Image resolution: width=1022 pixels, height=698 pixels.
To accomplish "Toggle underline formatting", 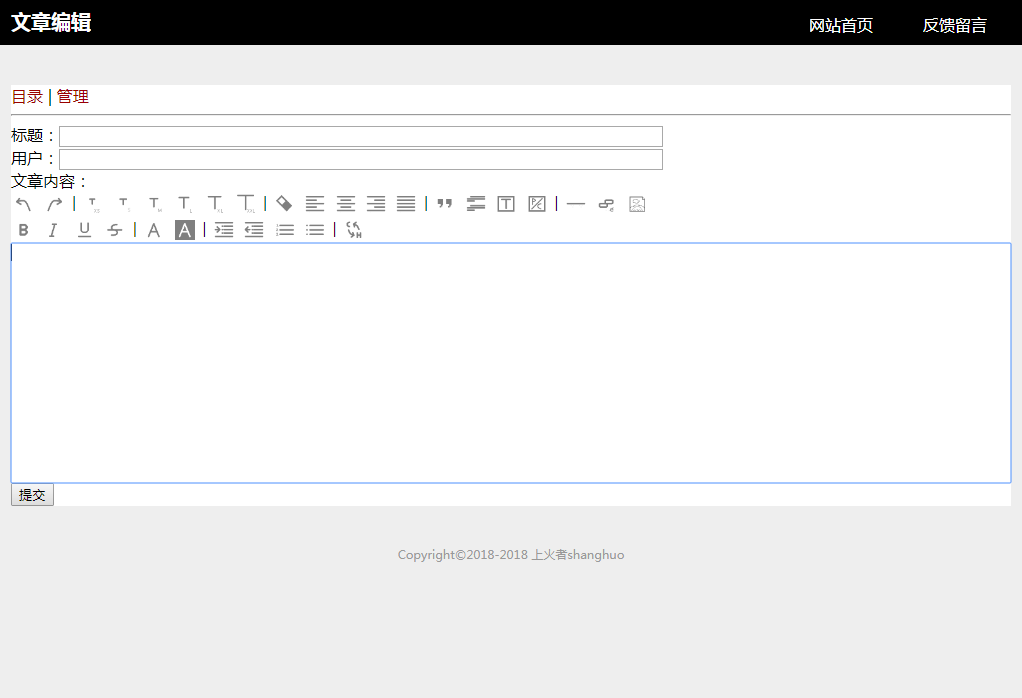I will pyautogui.click(x=84, y=230).
